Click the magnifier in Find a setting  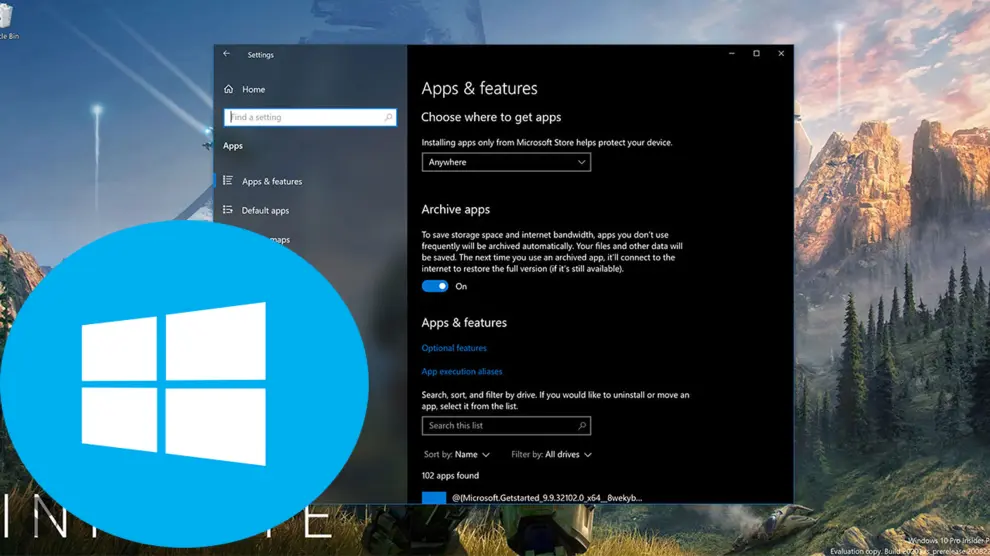click(389, 118)
